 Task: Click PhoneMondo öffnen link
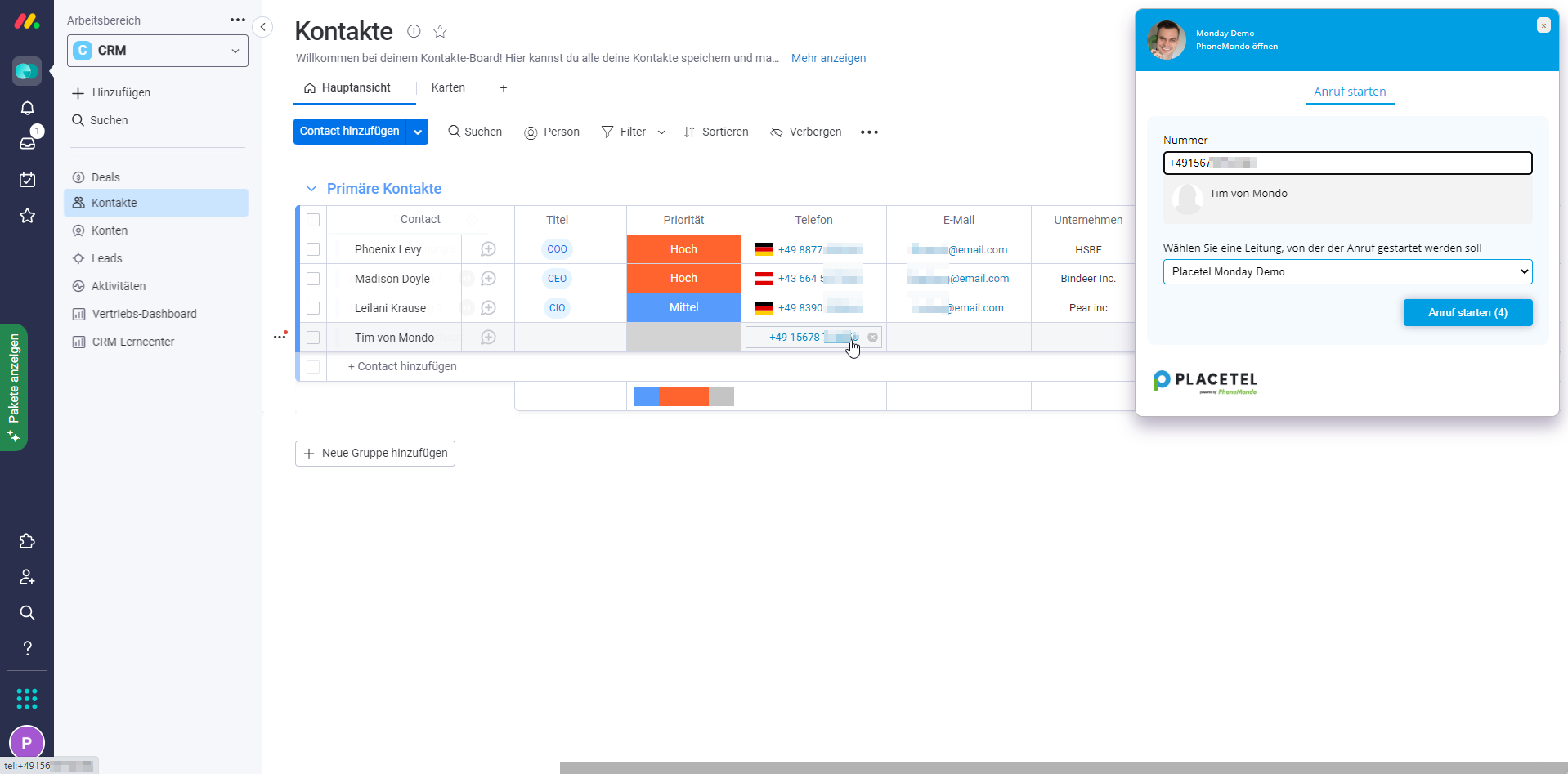click(x=1236, y=47)
